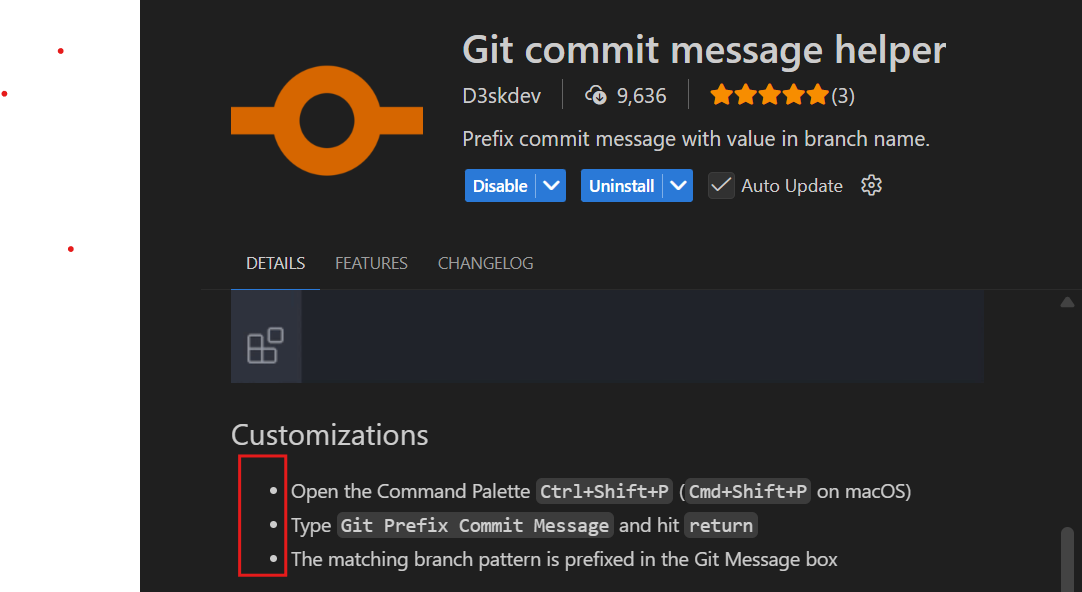Click the install count download icon
1082x592 pixels.
click(x=596, y=95)
